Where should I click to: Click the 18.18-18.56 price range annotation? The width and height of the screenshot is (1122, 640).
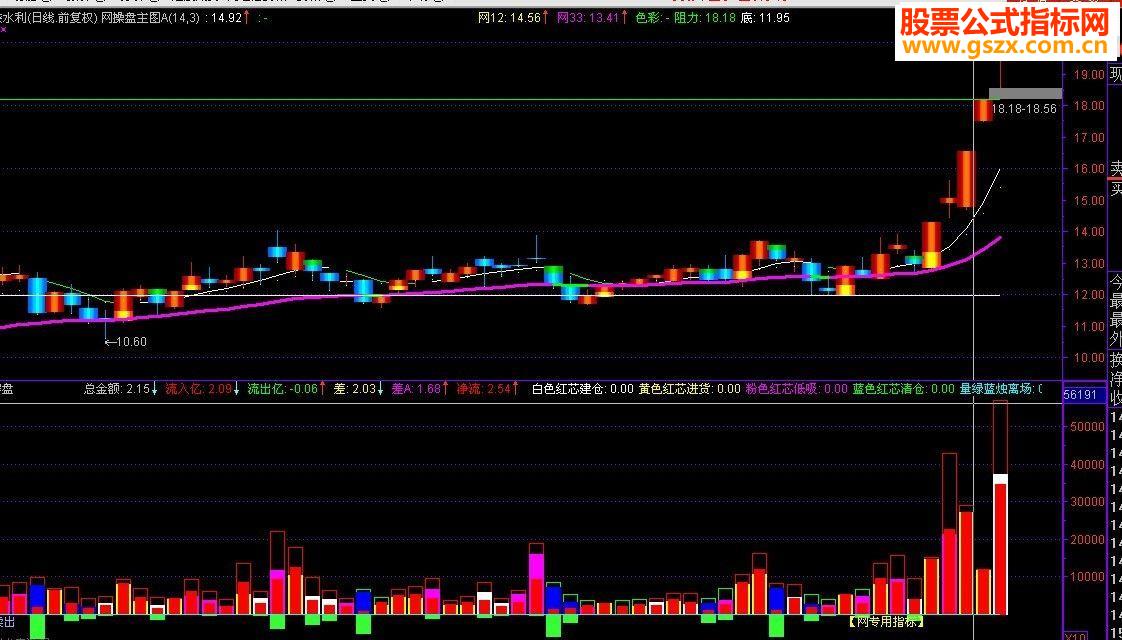click(1025, 109)
